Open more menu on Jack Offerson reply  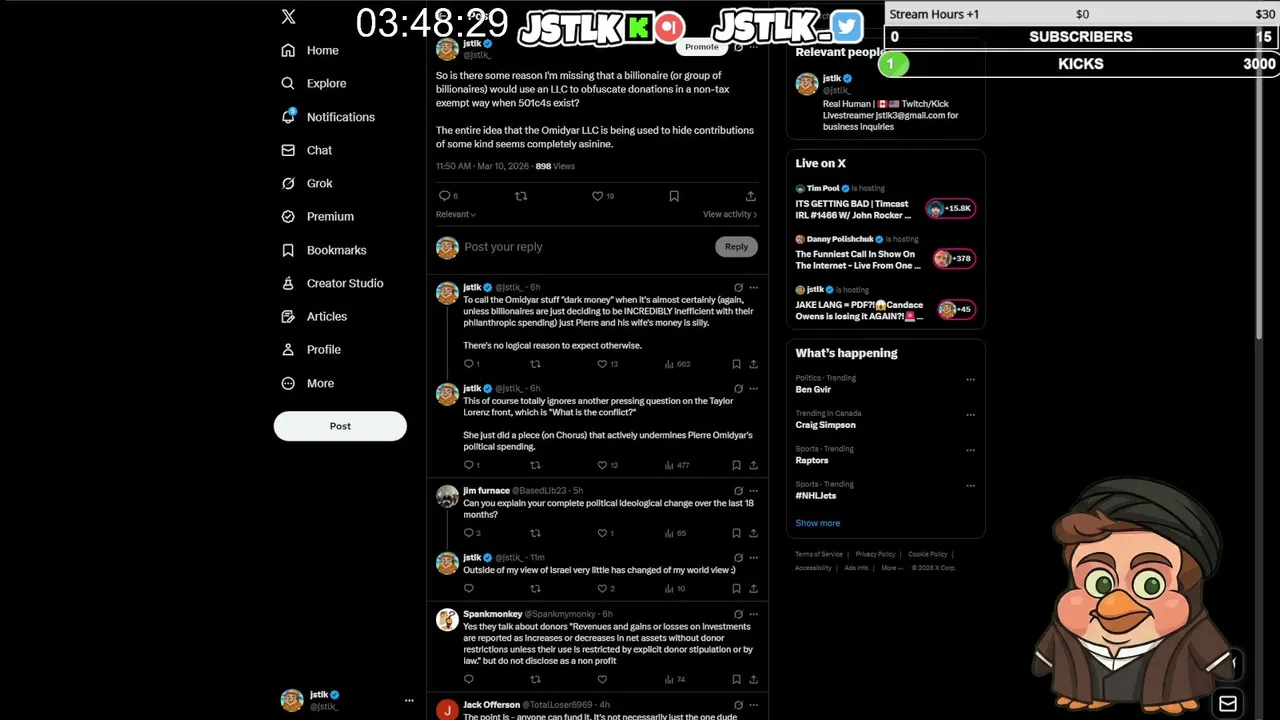(x=753, y=705)
